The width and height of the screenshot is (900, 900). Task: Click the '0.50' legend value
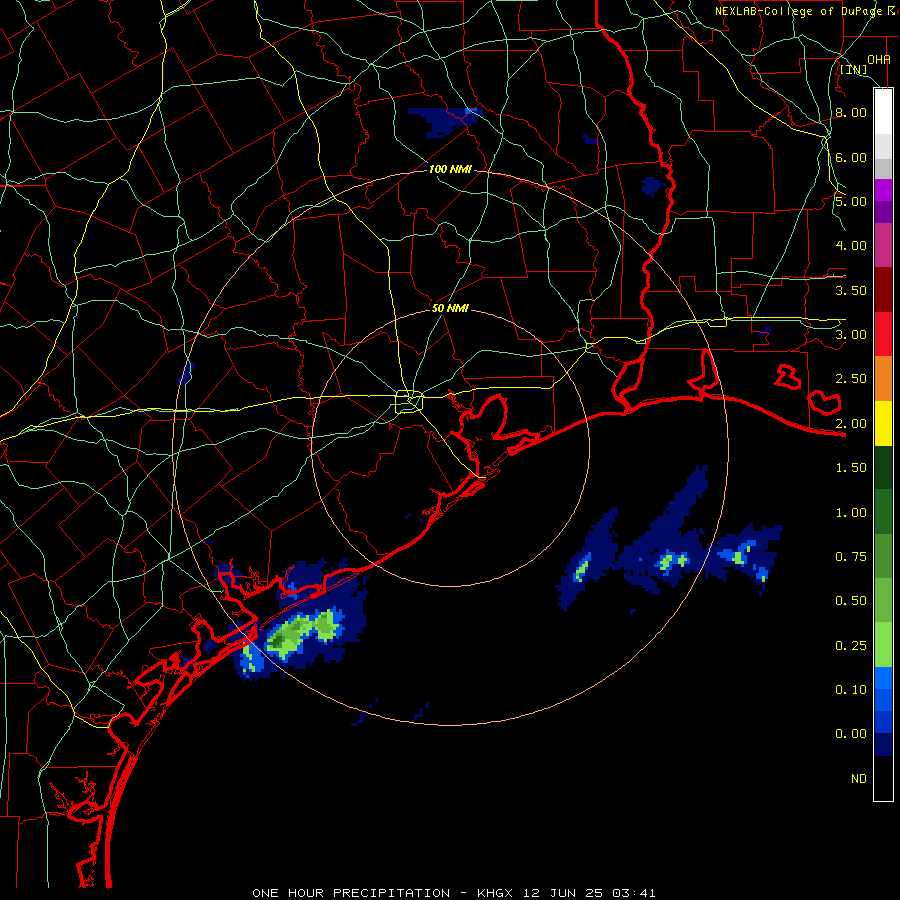851,600
